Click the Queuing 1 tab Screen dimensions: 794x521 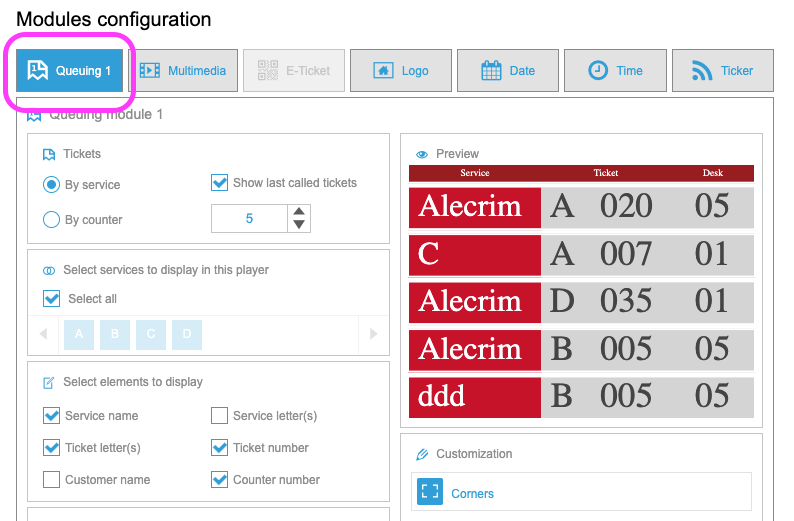pyautogui.click(x=69, y=70)
